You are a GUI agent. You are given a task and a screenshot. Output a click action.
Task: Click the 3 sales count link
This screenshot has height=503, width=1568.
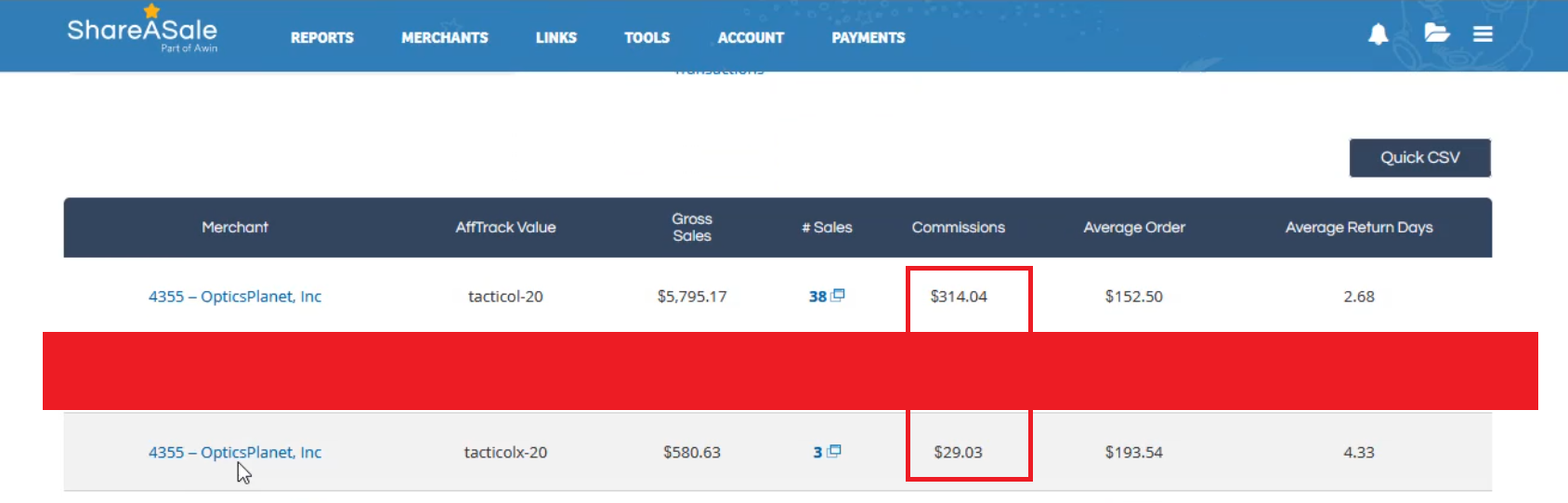point(817,453)
